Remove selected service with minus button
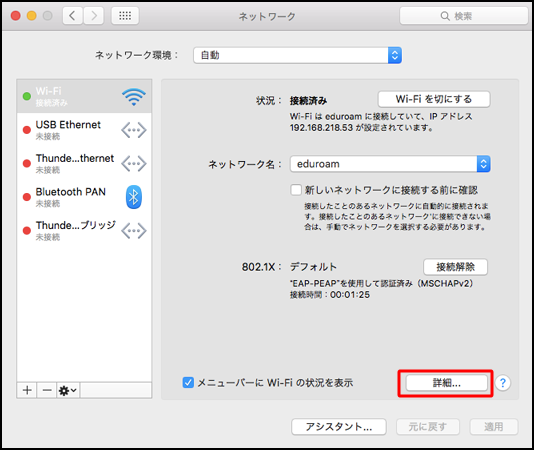Image resolution: width=534 pixels, height=450 pixels. (x=47, y=390)
